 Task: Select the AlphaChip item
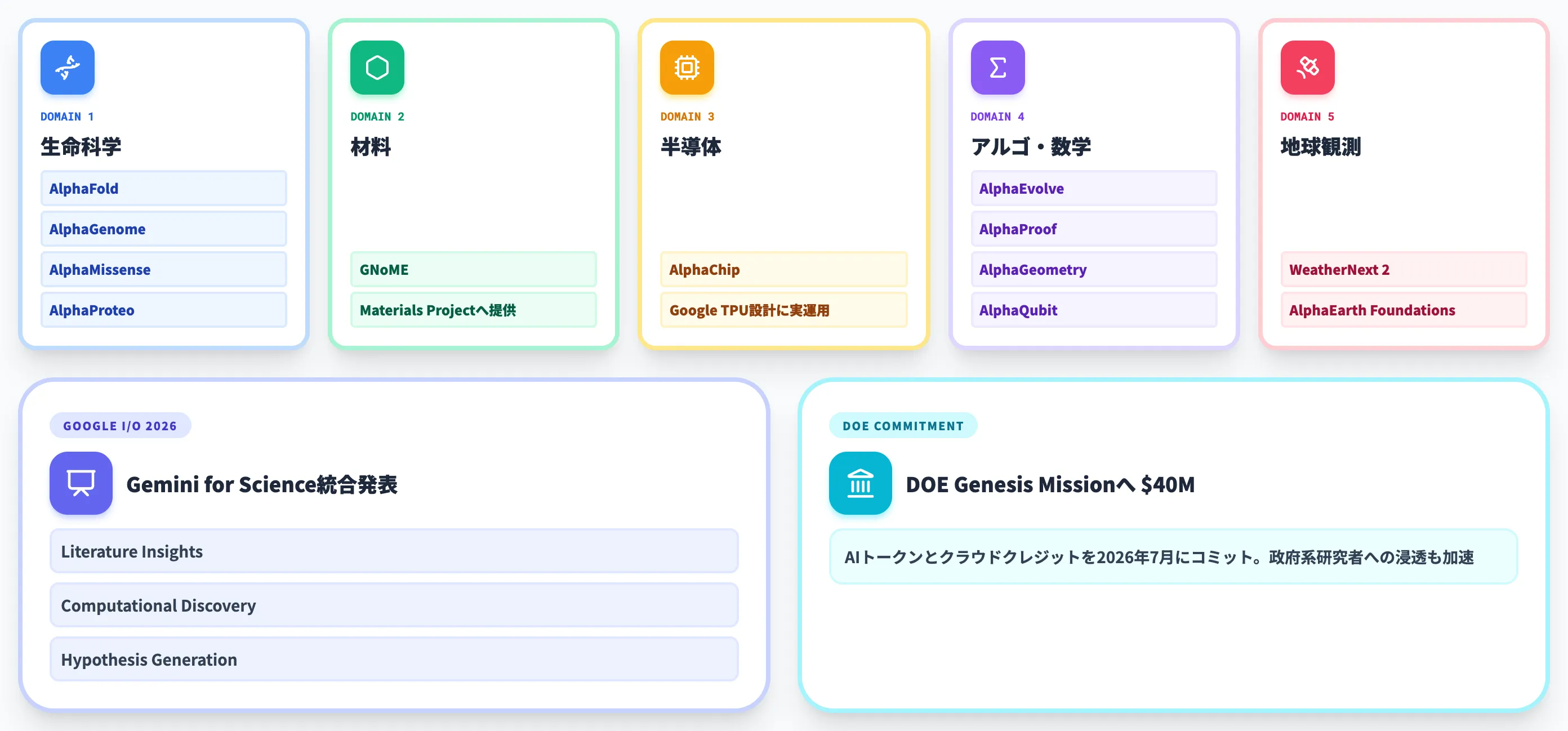click(x=784, y=270)
